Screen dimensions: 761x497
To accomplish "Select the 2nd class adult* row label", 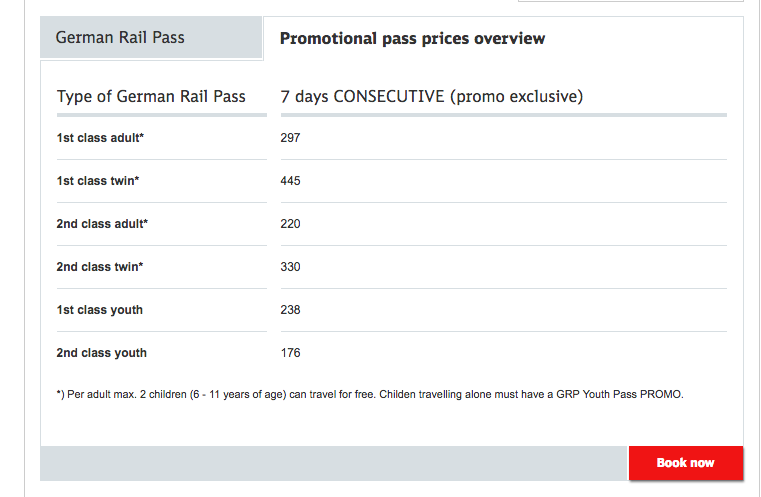I will coord(102,224).
